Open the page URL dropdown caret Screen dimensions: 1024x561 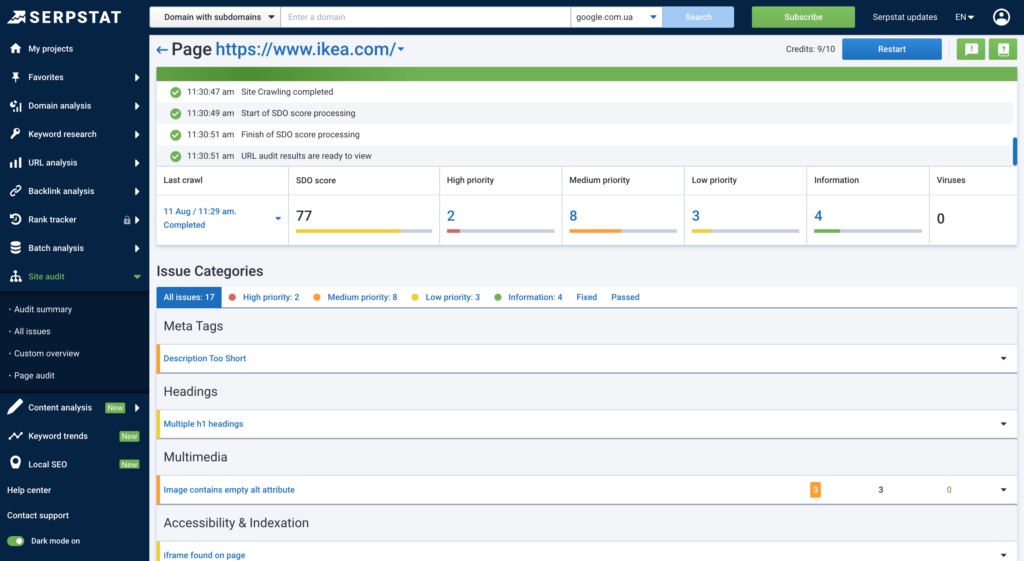coord(401,49)
